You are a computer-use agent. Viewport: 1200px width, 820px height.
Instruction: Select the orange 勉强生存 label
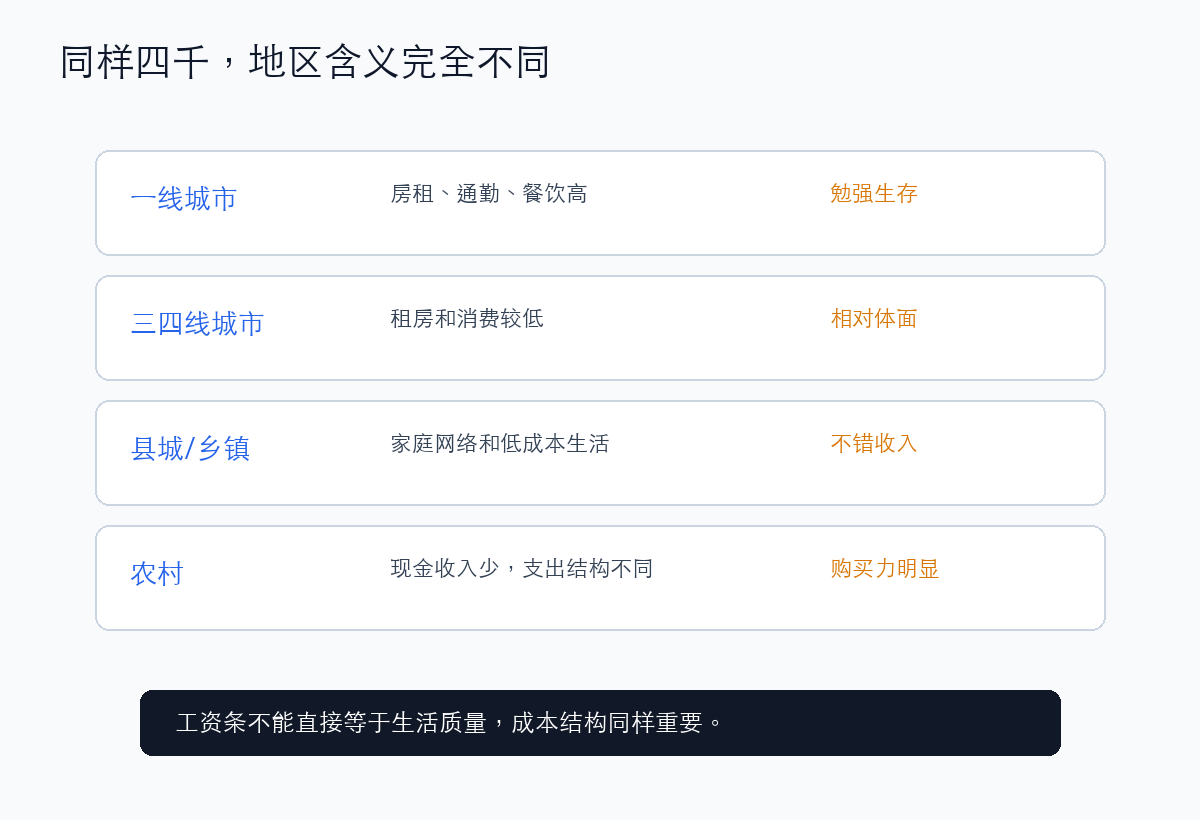[874, 194]
